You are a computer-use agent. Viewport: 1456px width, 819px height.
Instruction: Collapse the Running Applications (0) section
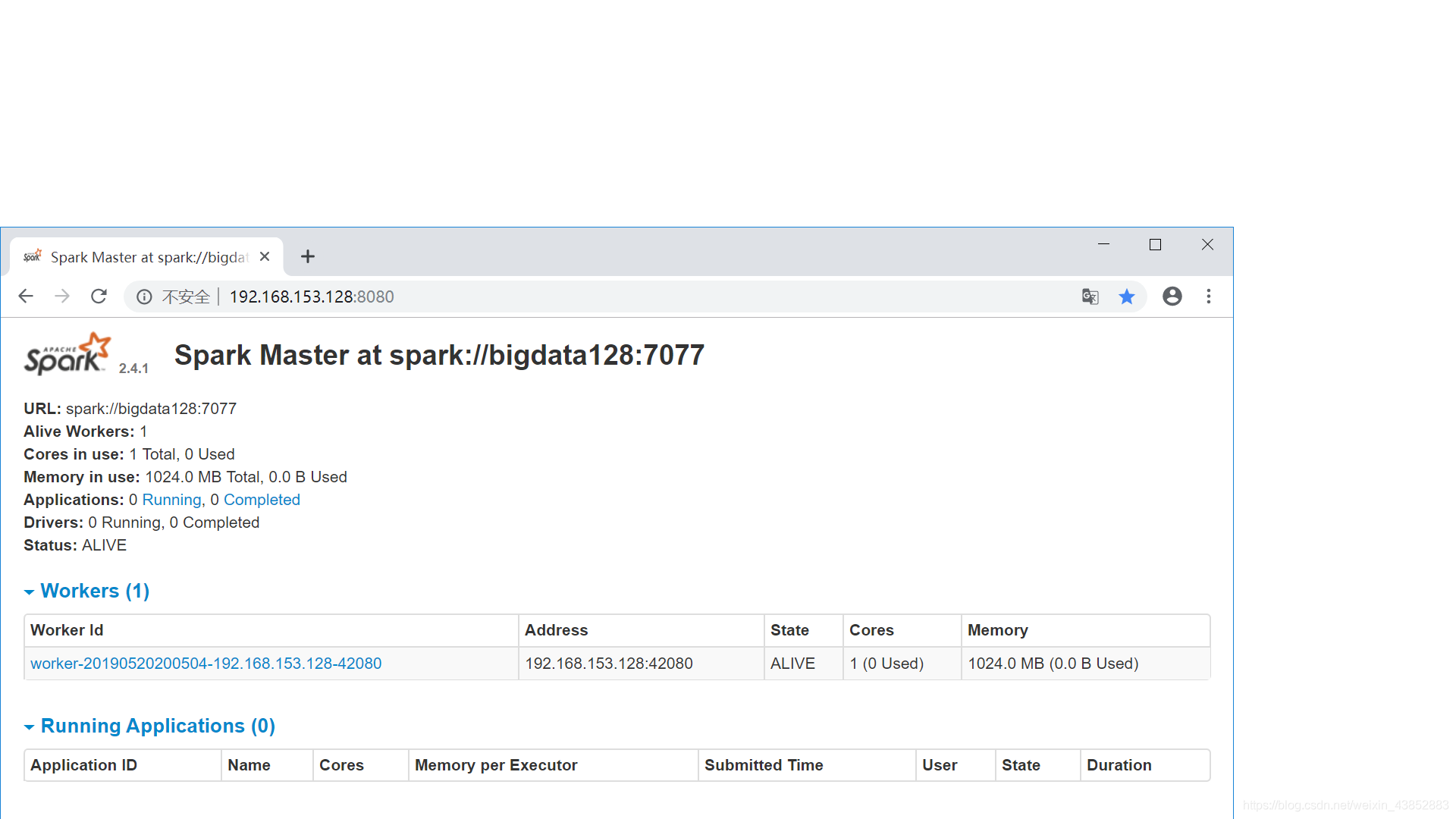pyautogui.click(x=150, y=726)
